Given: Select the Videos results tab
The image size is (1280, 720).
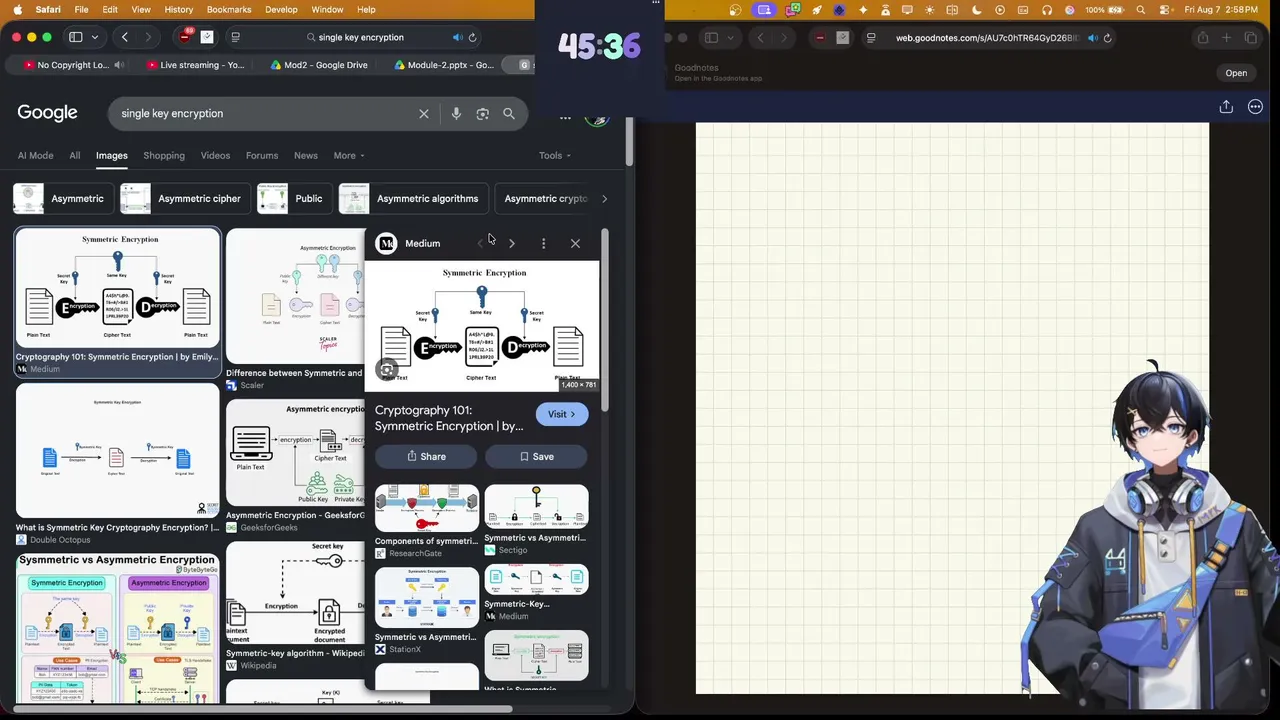Looking at the screenshot, I should click(215, 156).
